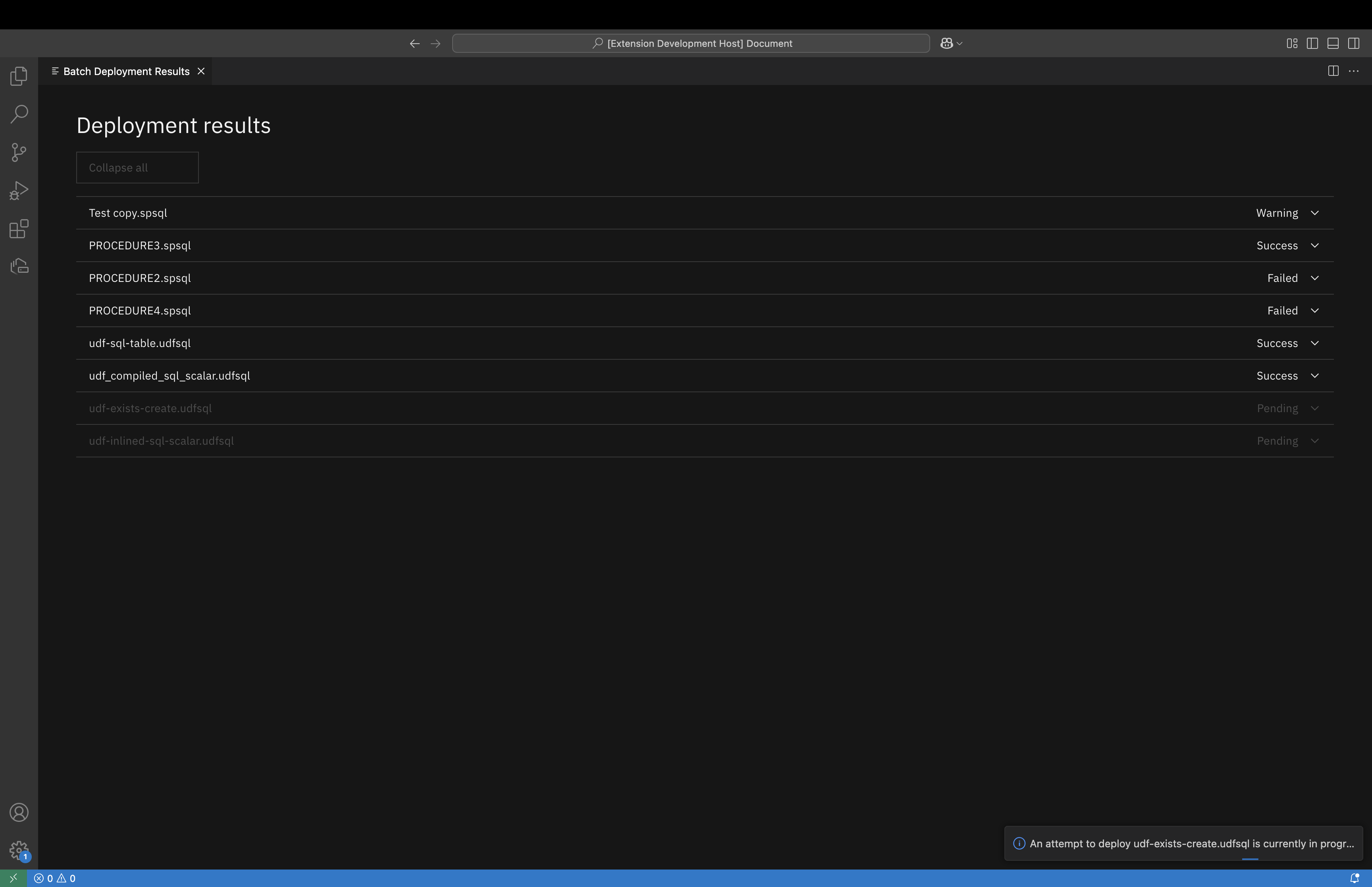Open Run and Debug view

tap(19, 191)
